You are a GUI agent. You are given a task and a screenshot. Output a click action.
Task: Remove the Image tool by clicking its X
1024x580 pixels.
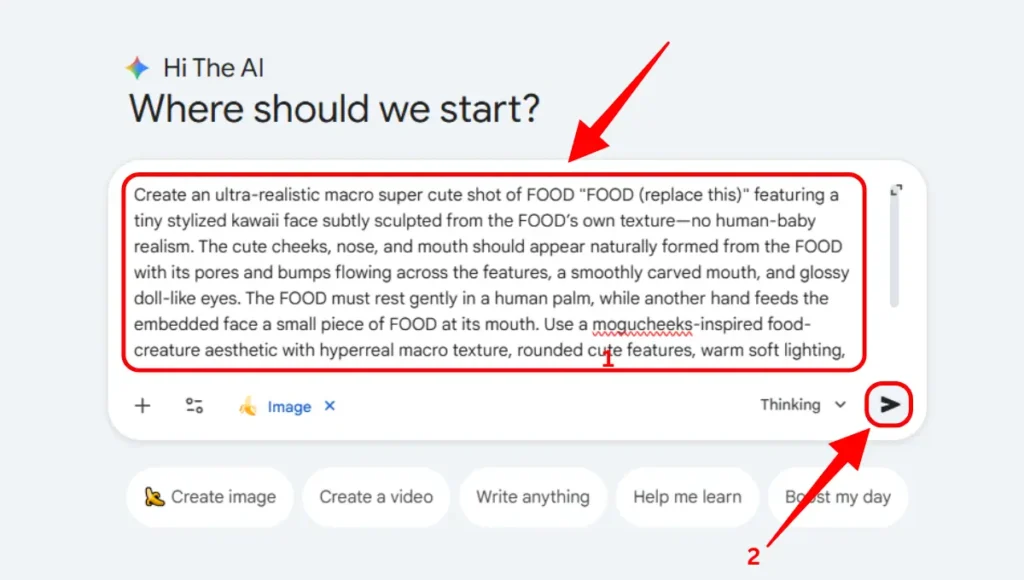330,406
